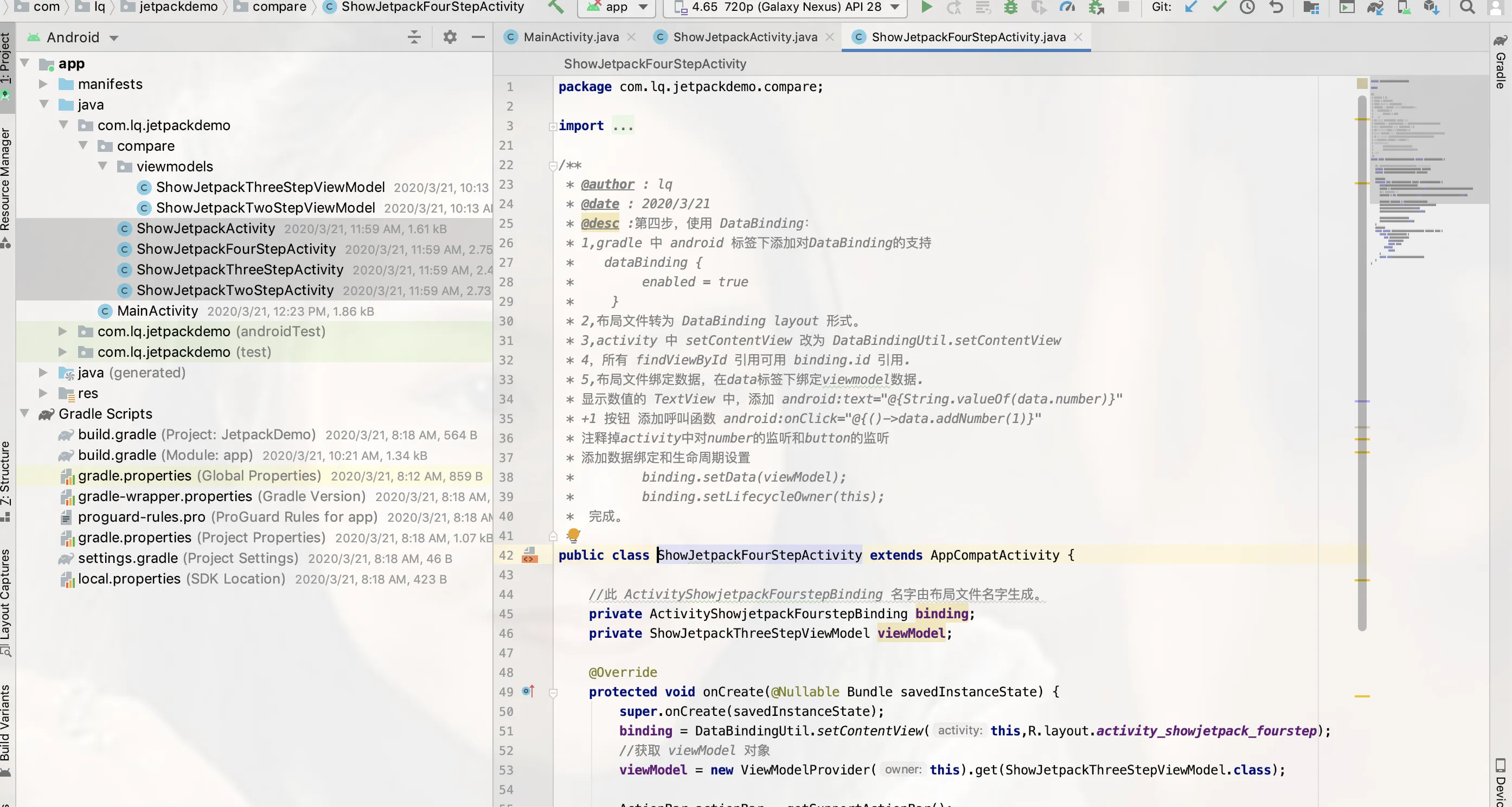
Task: Click Search Everywhere magnifier icon
Action: tap(1467, 7)
